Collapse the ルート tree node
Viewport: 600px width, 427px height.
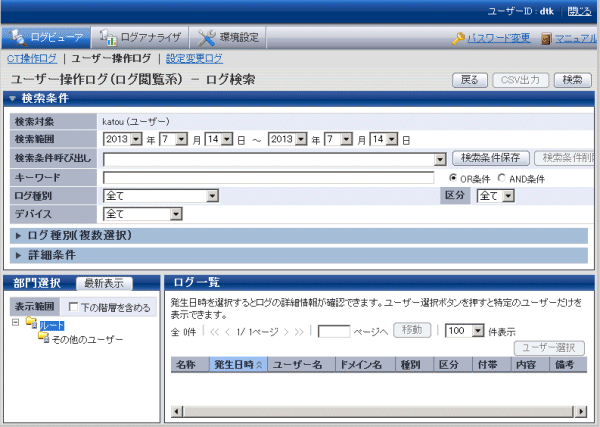coord(15,323)
